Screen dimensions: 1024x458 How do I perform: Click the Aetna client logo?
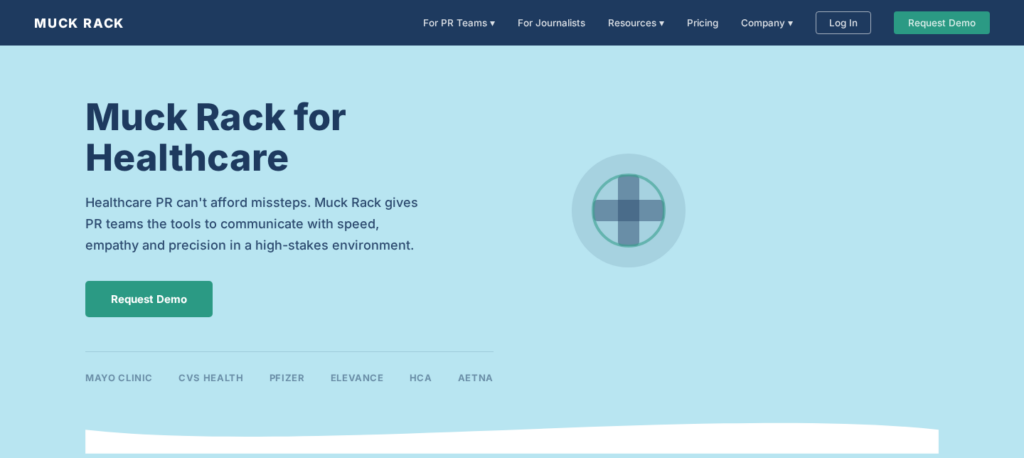tap(475, 378)
